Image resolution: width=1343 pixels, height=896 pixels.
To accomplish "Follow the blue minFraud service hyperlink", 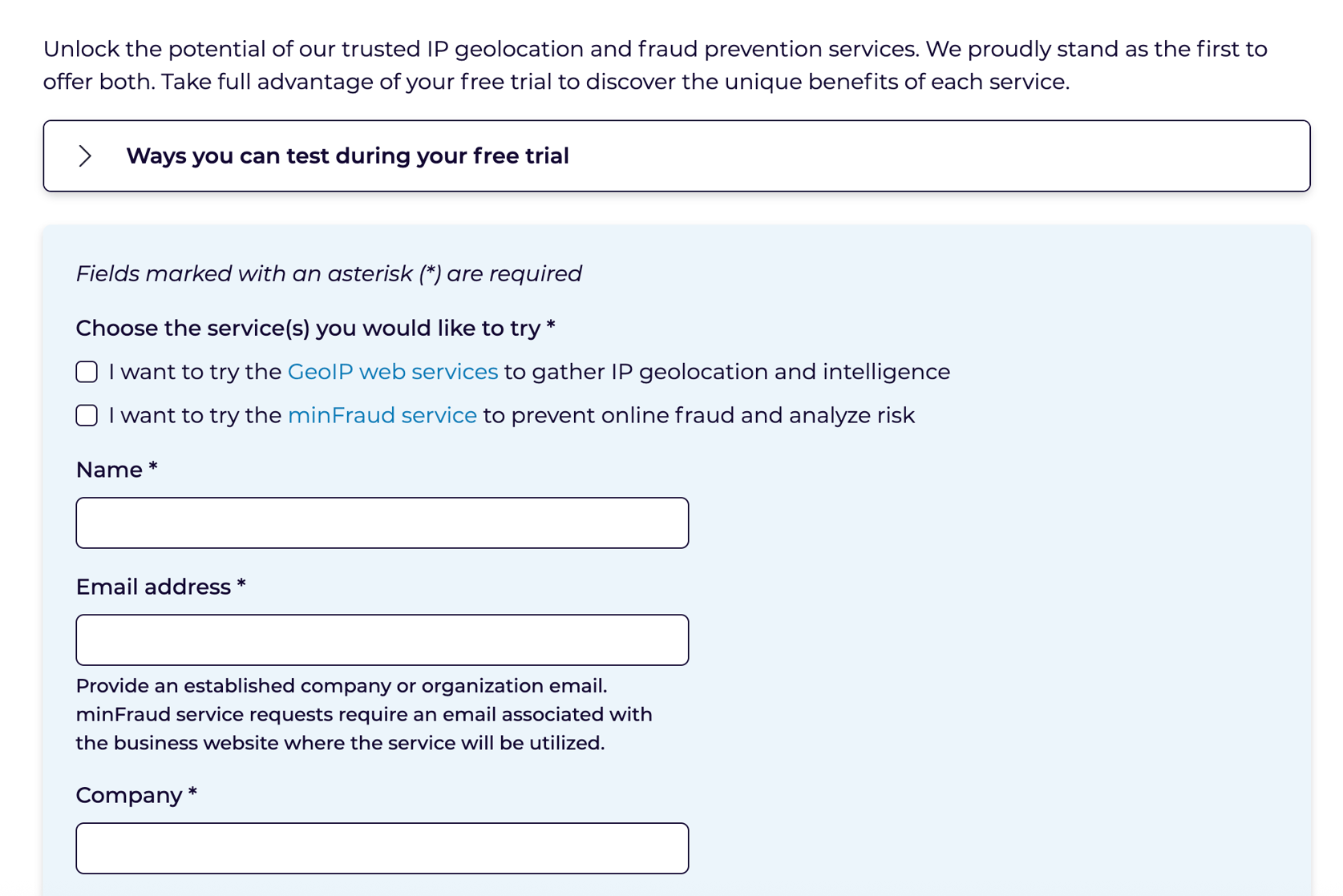I will point(382,415).
